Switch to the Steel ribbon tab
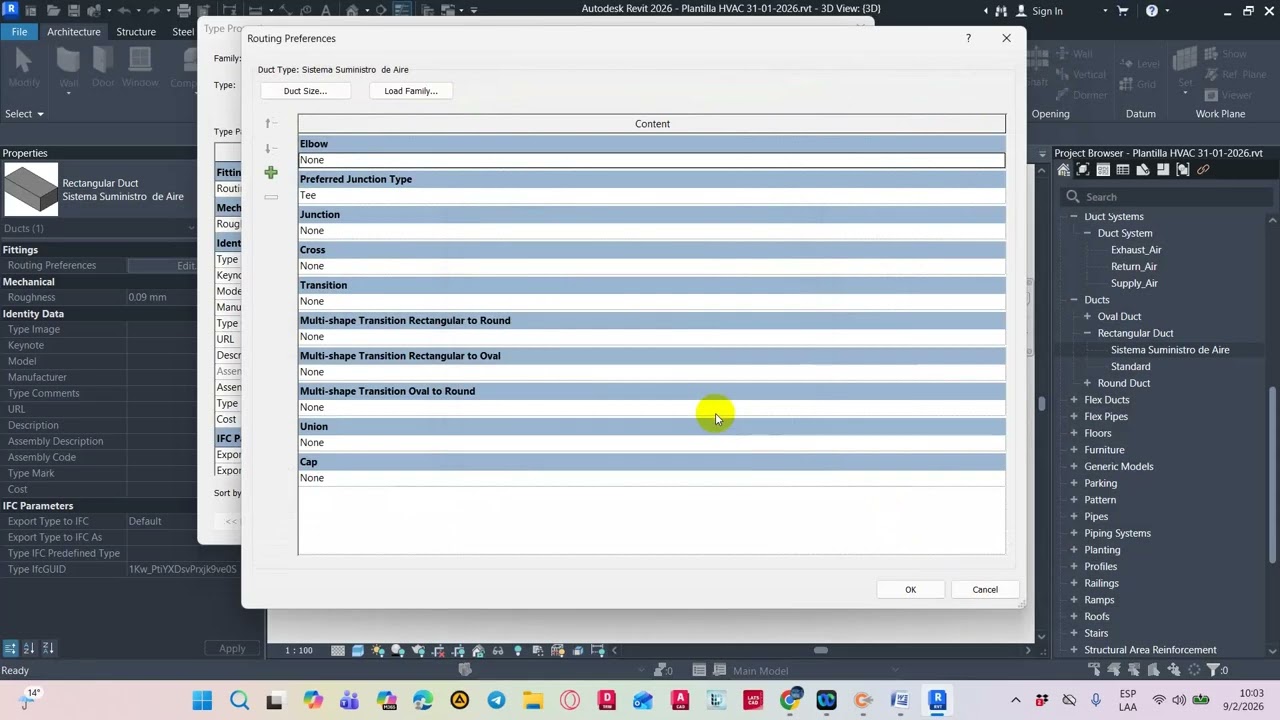This screenshot has height=720, width=1280. (183, 32)
